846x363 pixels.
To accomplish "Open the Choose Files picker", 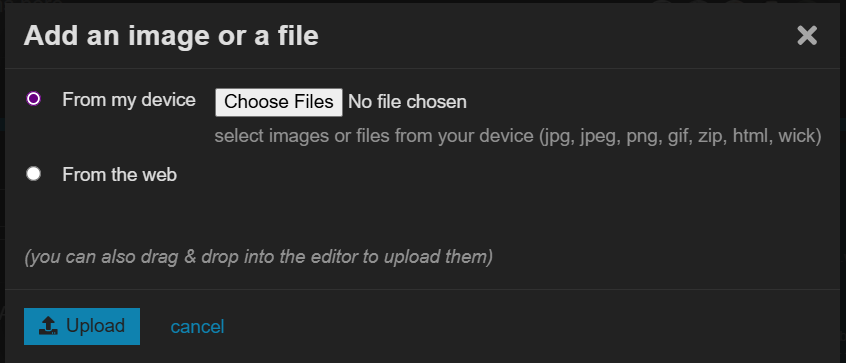I will click(x=278, y=102).
